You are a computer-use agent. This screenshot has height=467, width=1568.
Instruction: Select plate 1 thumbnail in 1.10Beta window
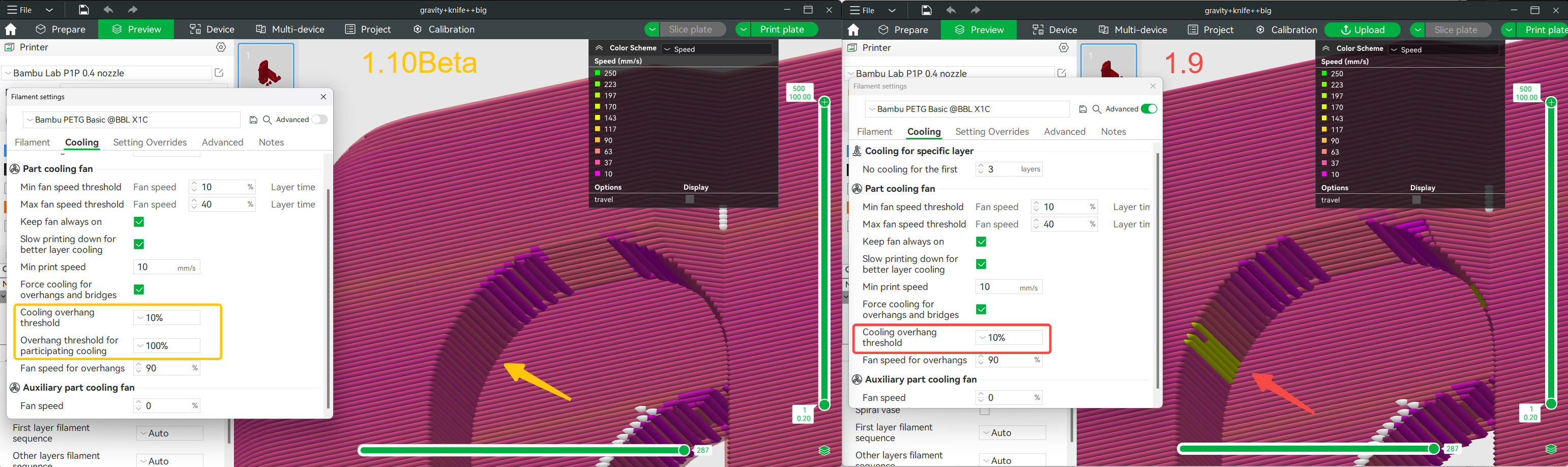[266, 66]
